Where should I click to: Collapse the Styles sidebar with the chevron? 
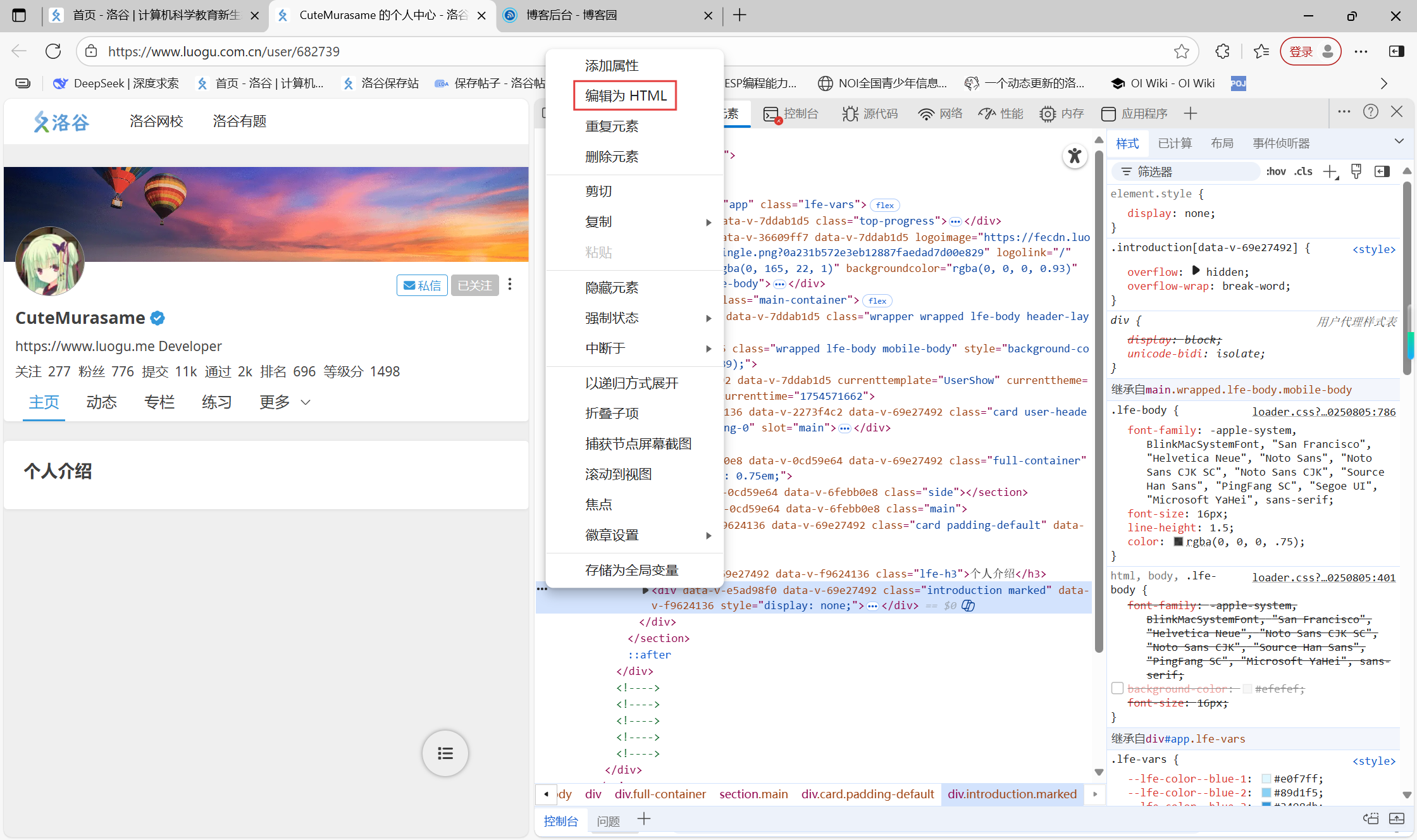coord(1398,141)
